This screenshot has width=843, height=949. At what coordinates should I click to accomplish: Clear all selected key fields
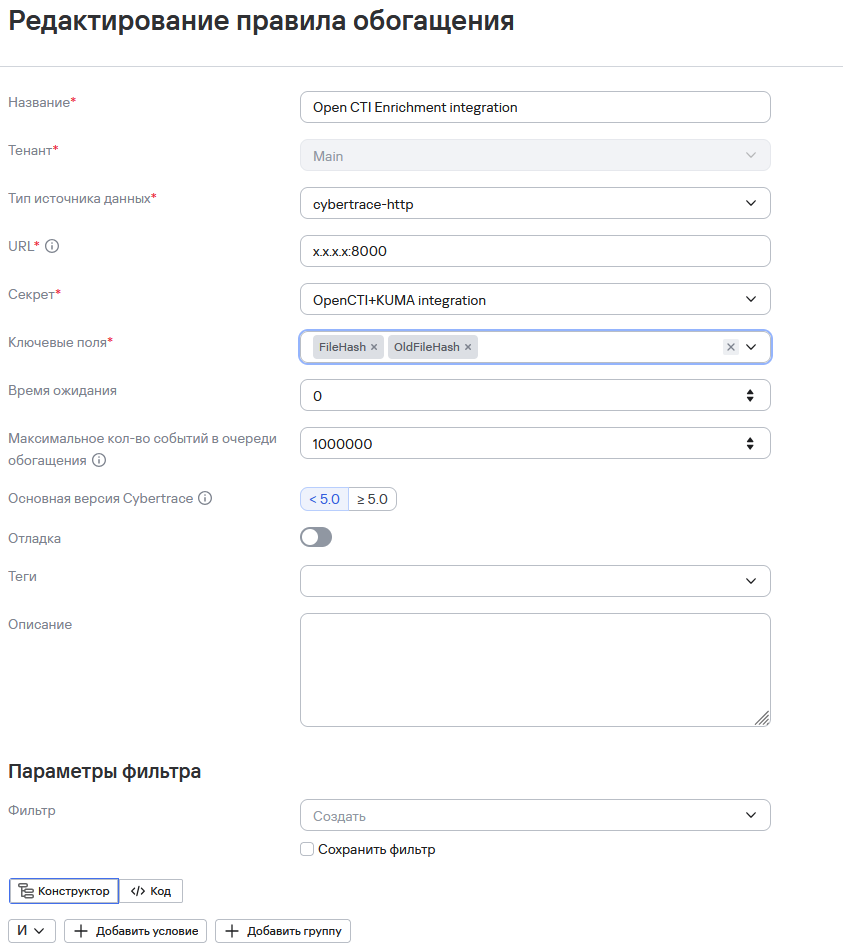[x=730, y=347]
